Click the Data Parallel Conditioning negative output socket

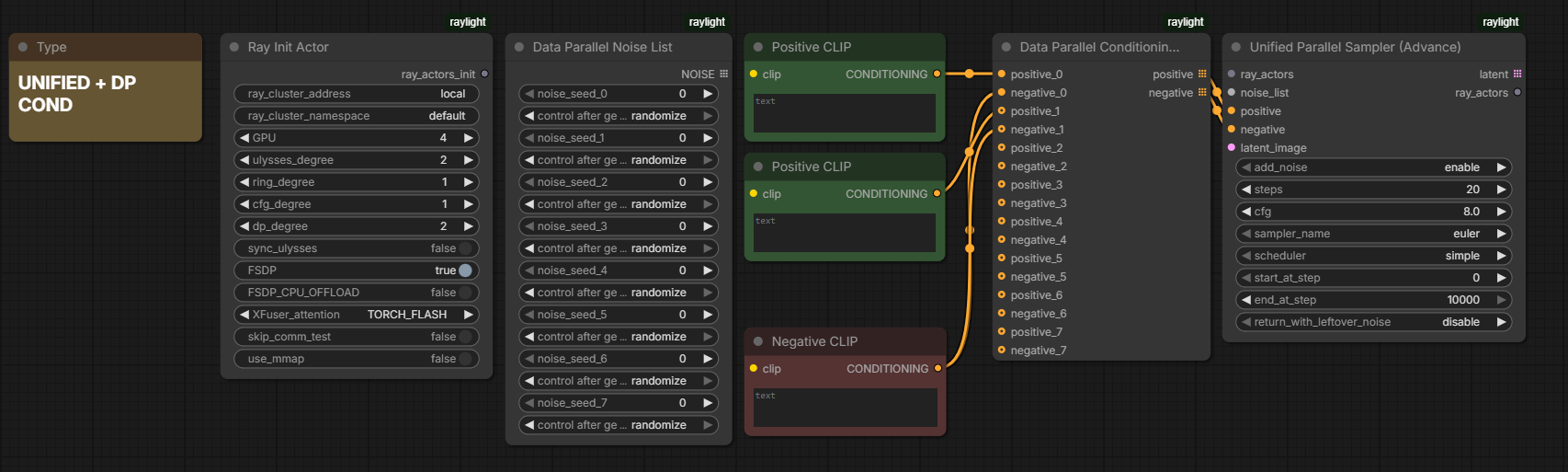click(1201, 92)
